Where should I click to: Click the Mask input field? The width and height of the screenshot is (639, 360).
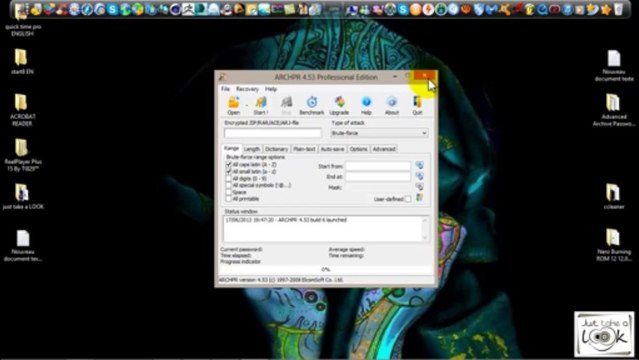tap(378, 188)
